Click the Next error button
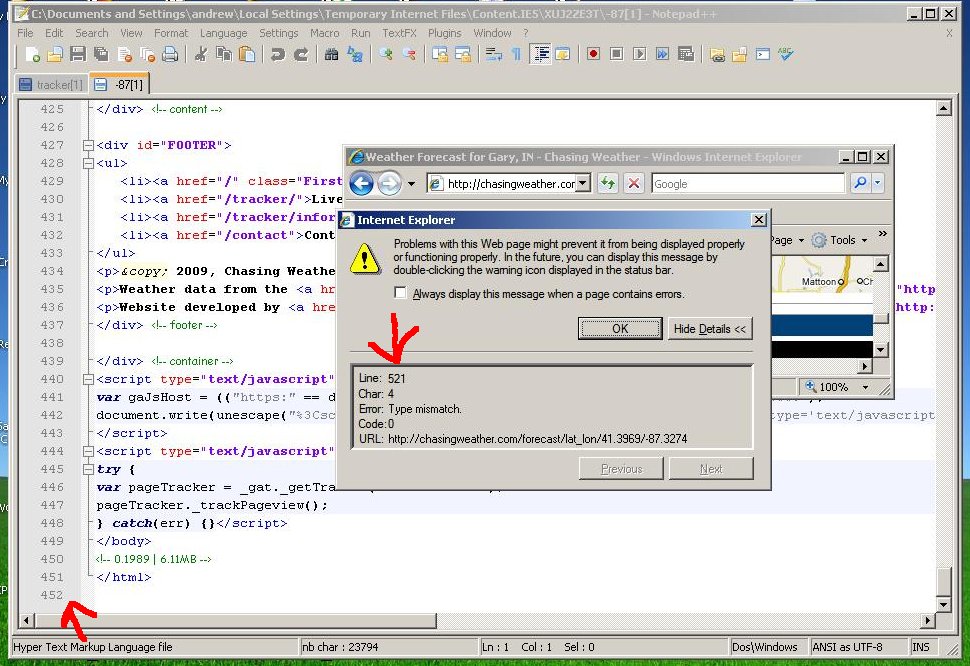 point(711,469)
